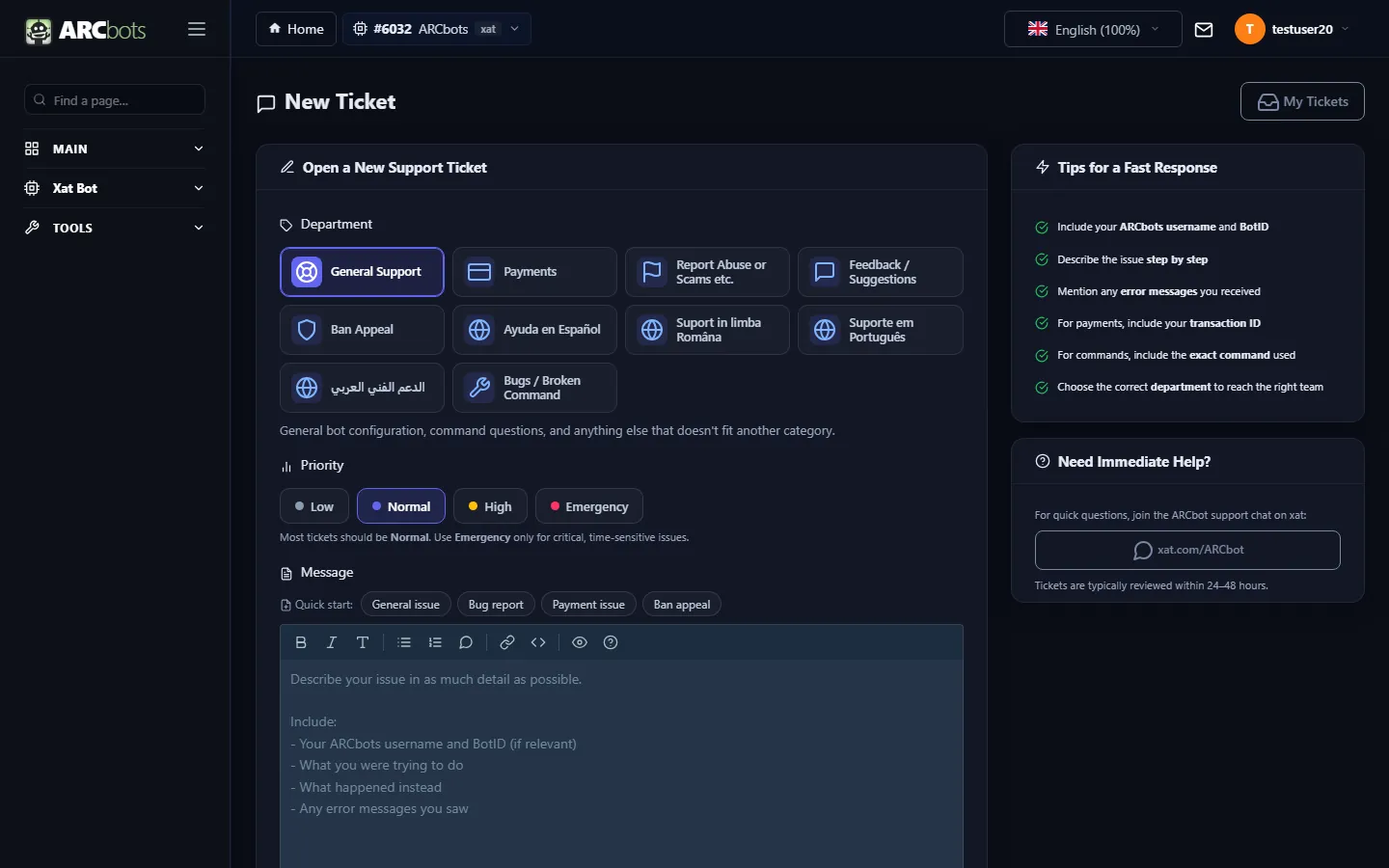Click the MAIN grid icon in the sidebar
Viewport: 1389px width, 868px height.
click(x=32, y=149)
